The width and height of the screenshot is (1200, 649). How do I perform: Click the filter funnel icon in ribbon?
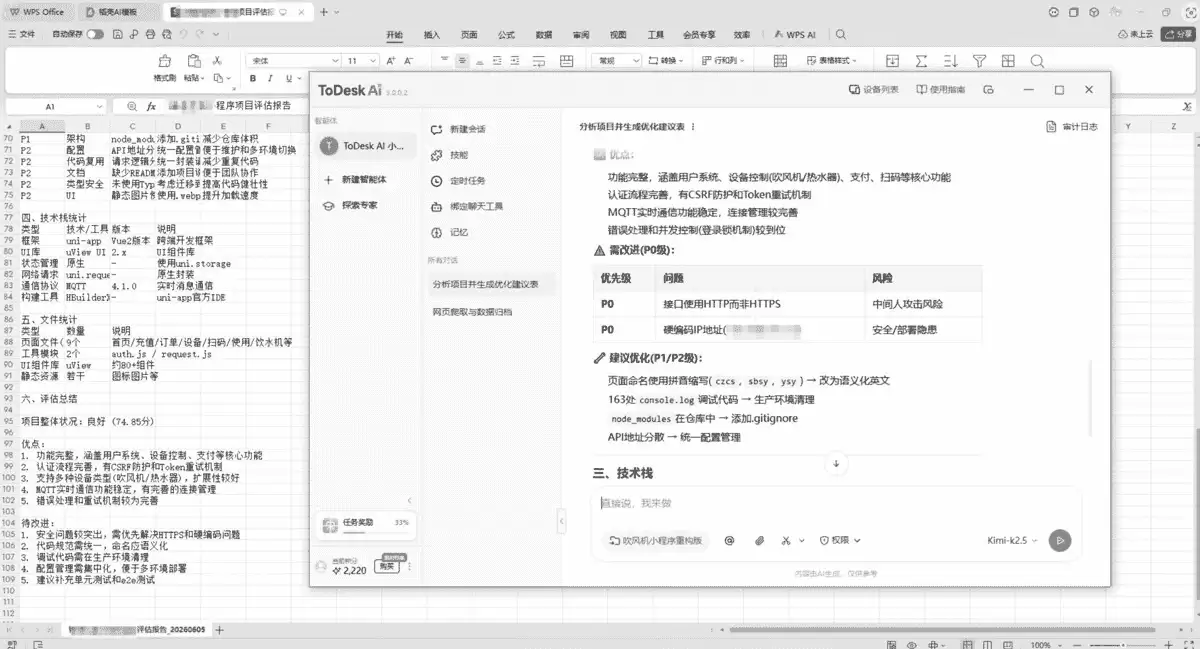click(x=981, y=62)
